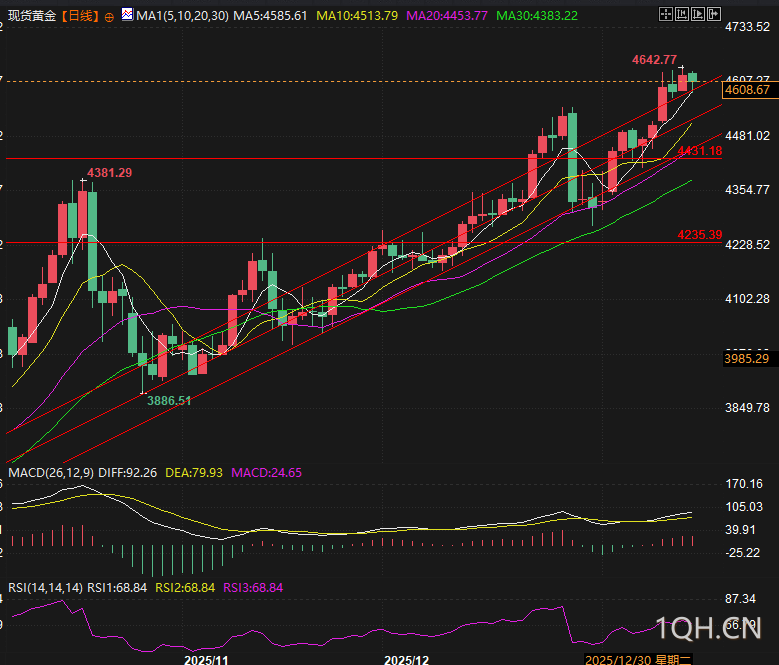Click the jump-to-chart-start icon

pos(682,14)
